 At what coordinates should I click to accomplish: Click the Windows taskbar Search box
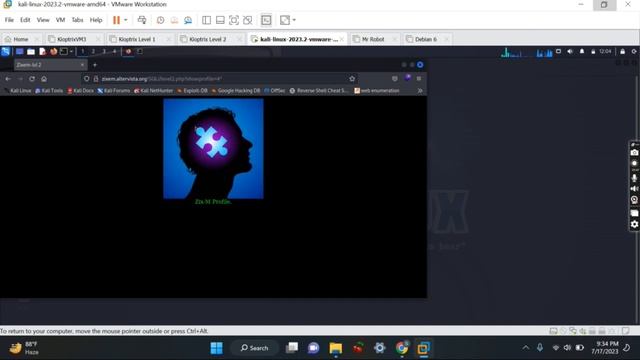click(x=254, y=348)
